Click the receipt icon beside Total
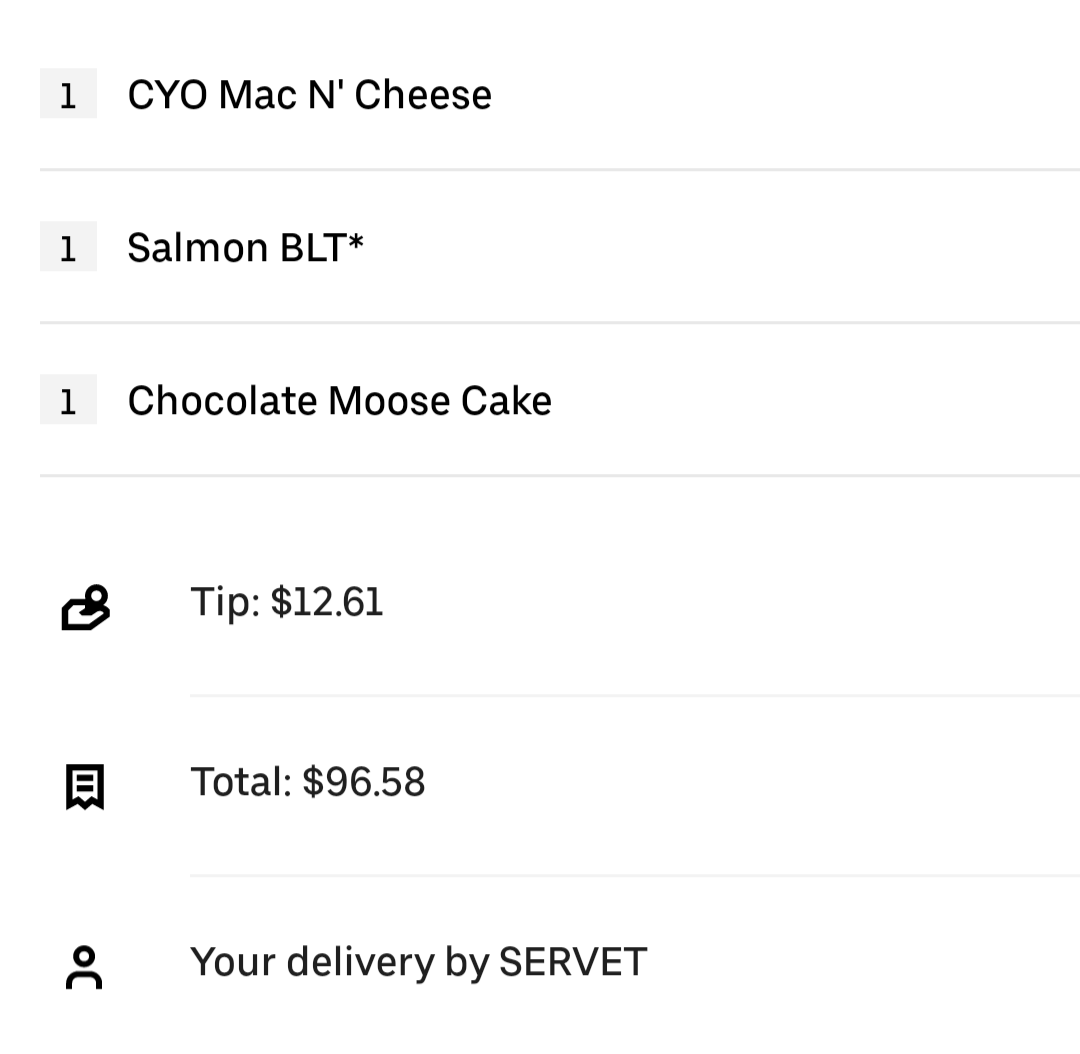 [85, 786]
